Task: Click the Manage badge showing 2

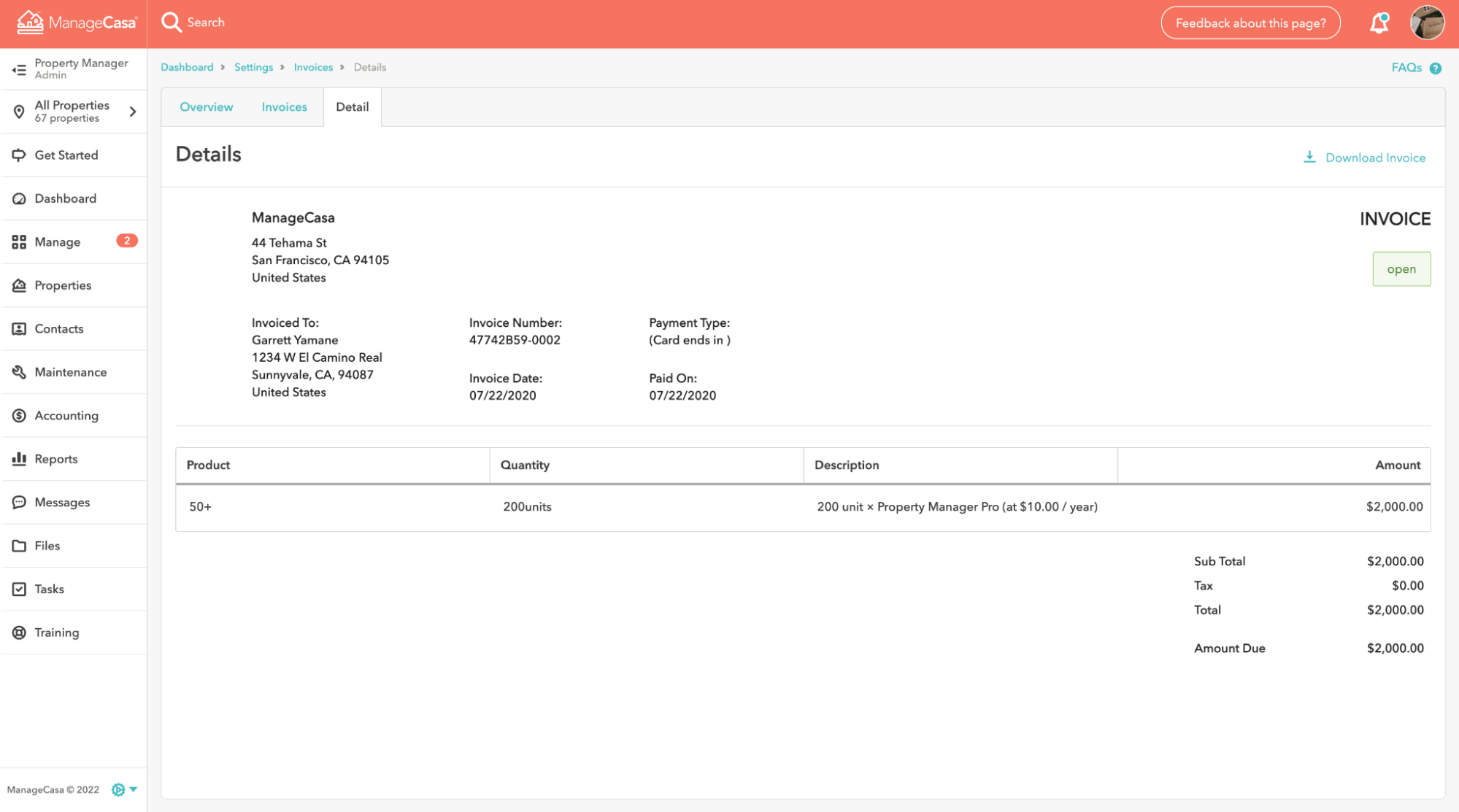Action: coord(127,241)
